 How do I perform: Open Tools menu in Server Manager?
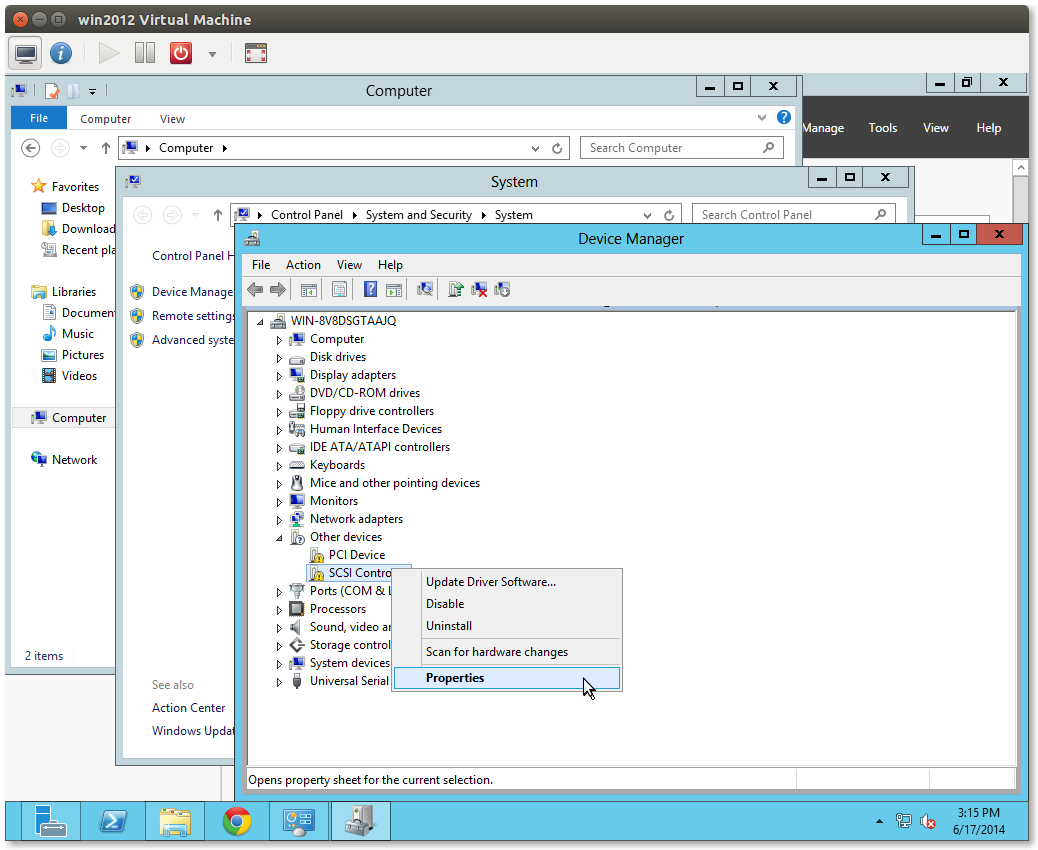pyautogui.click(x=882, y=128)
